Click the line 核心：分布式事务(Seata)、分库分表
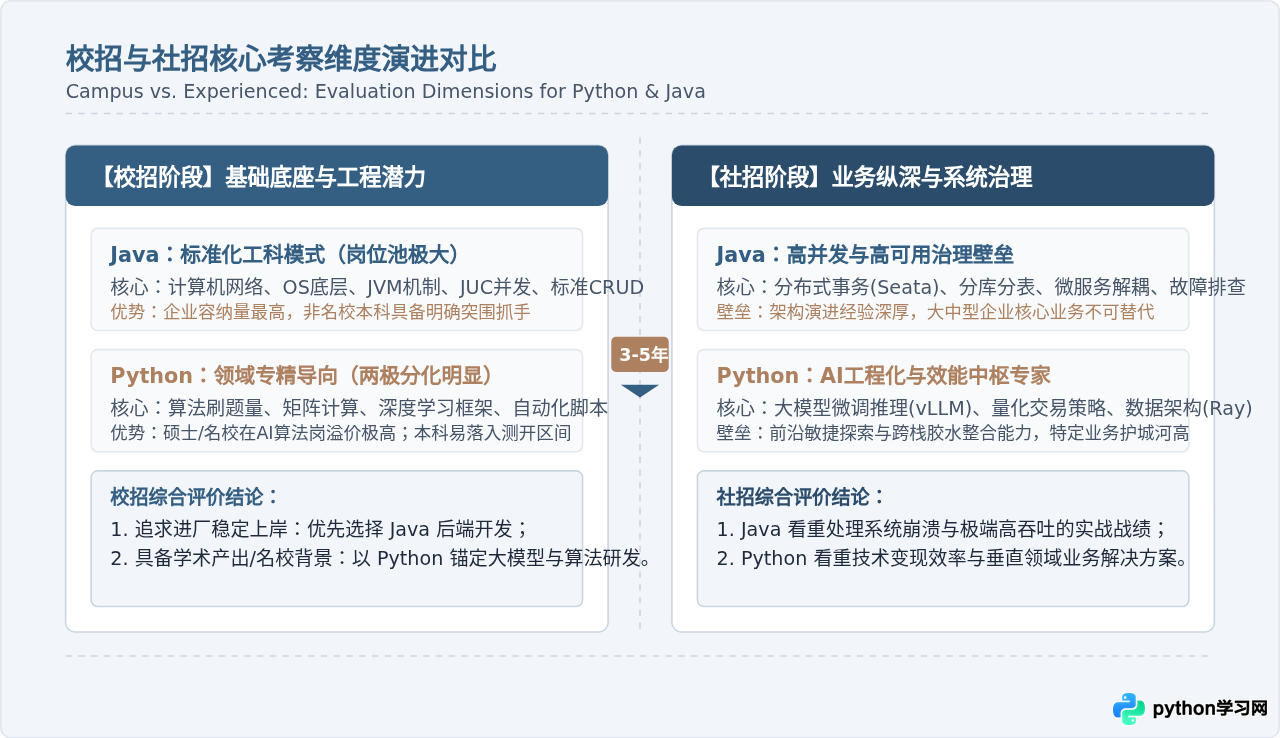This screenshot has width=1280, height=738. pos(981,288)
